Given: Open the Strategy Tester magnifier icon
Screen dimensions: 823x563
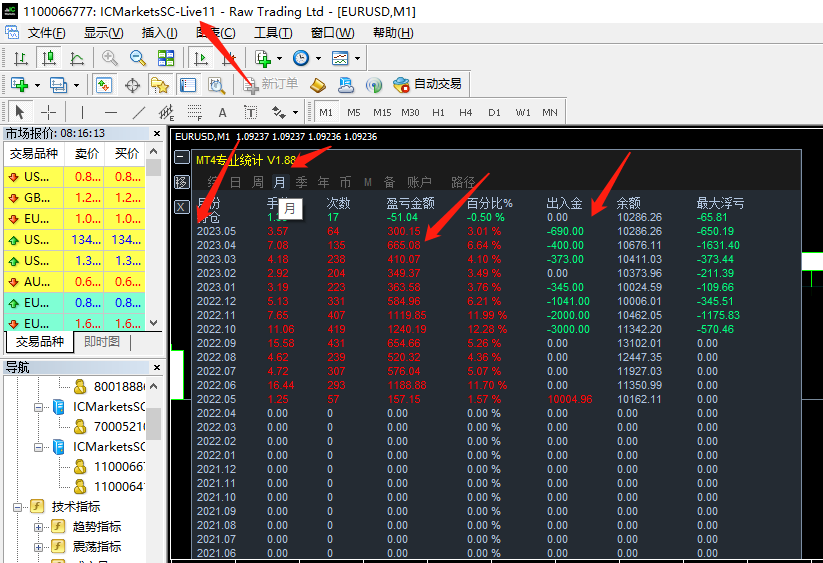Looking at the screenshot, I should [x=216, y=84].
